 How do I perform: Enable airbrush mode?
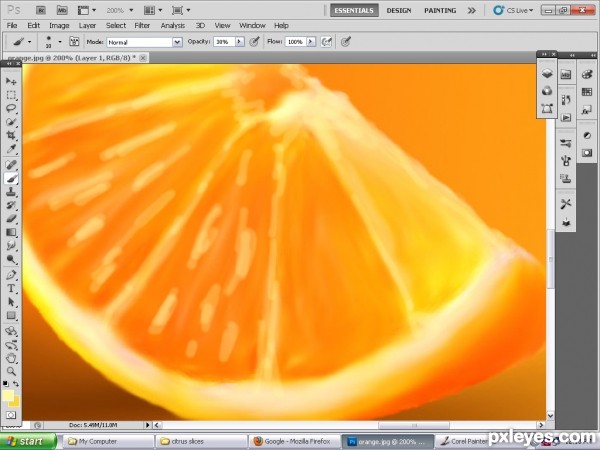326,41
